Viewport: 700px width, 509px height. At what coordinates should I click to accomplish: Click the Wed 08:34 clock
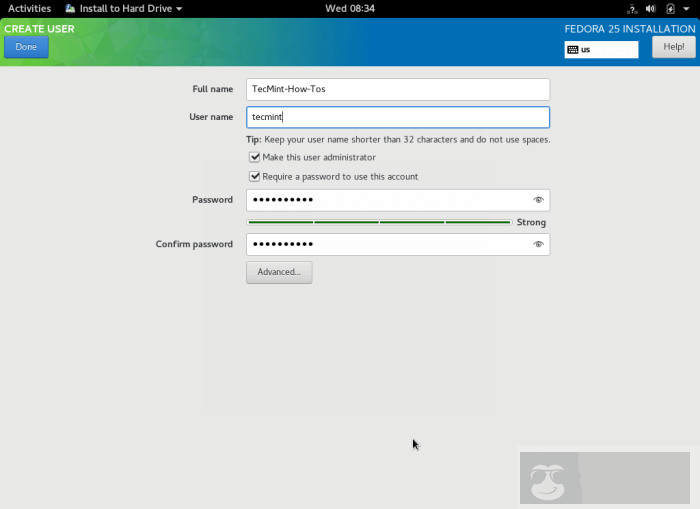pyautogui.click(x=350, y=8)
